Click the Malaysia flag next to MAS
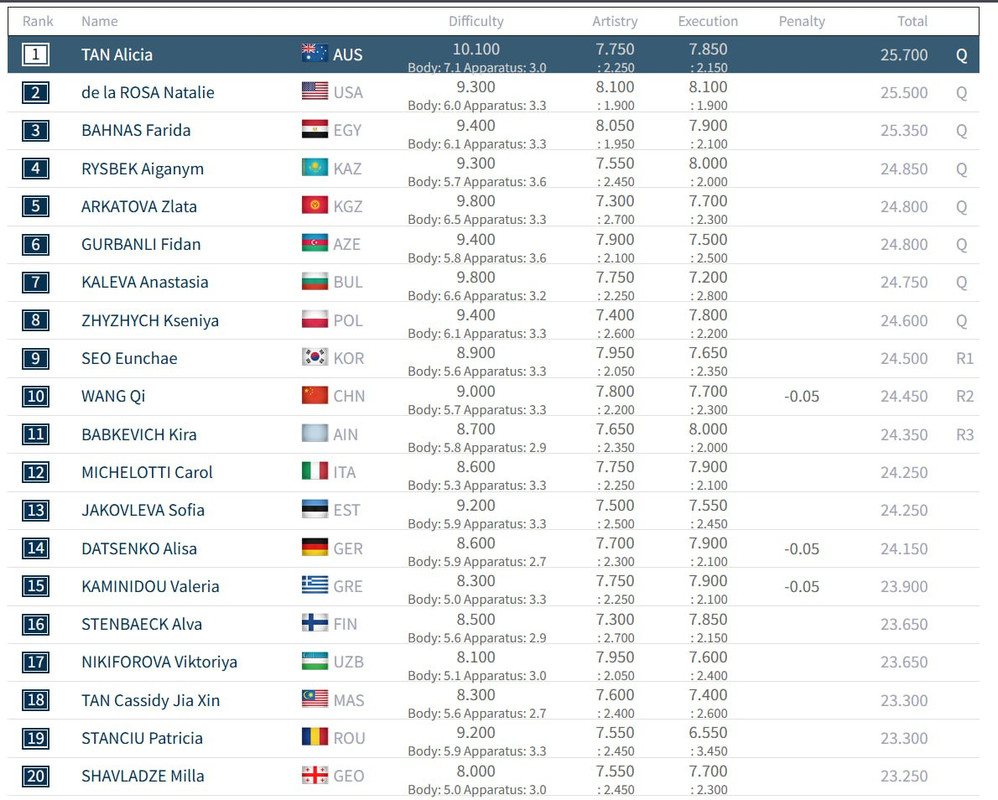The height and width of the screenshot is (800, 998). coord(314,699)
